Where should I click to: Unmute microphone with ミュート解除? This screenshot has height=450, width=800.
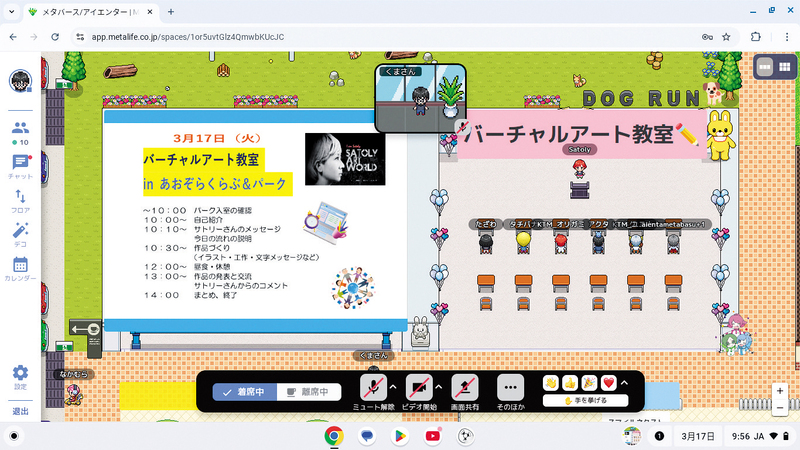[373, 387]
